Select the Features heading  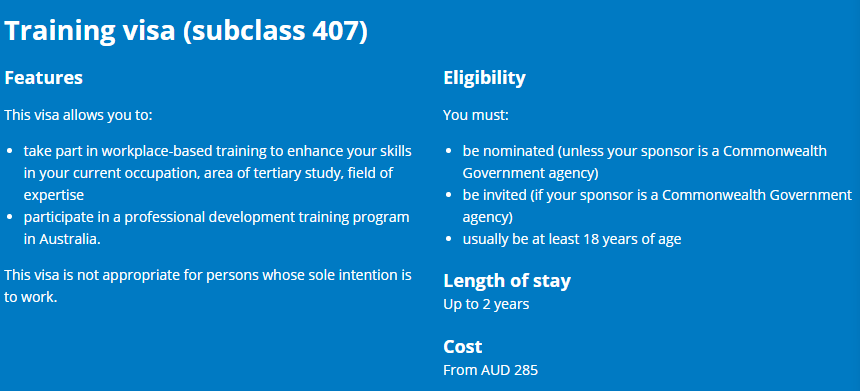click(43, 78)
